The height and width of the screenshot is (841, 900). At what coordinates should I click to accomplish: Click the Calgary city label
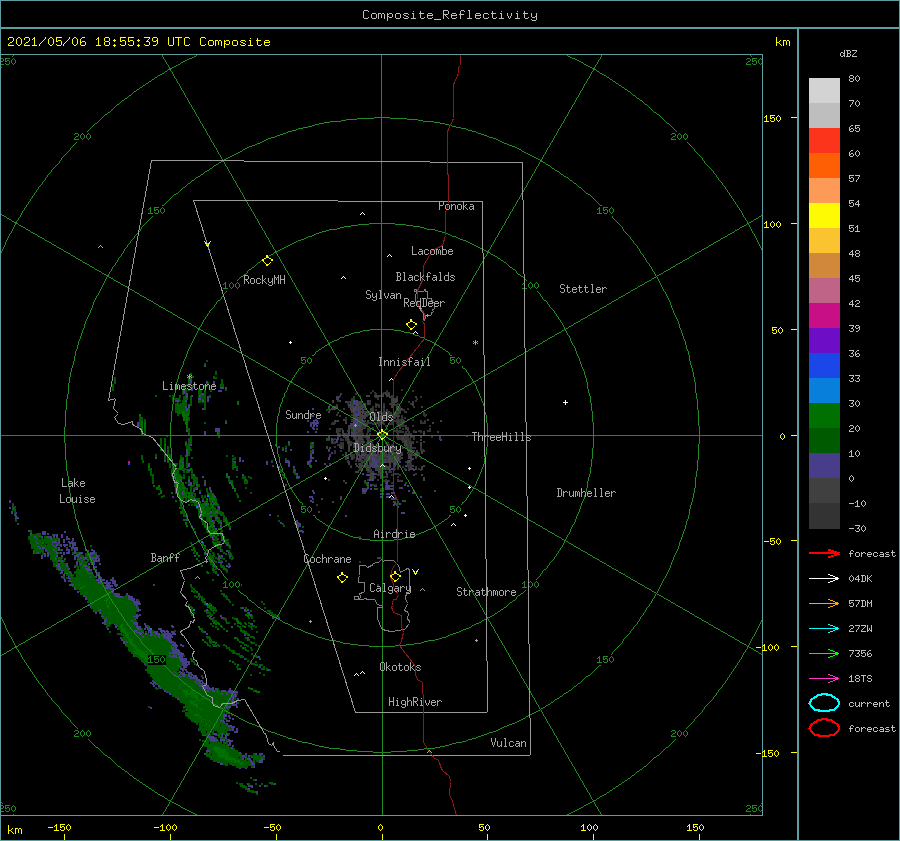pyautogui.click(x=390, y=588)
